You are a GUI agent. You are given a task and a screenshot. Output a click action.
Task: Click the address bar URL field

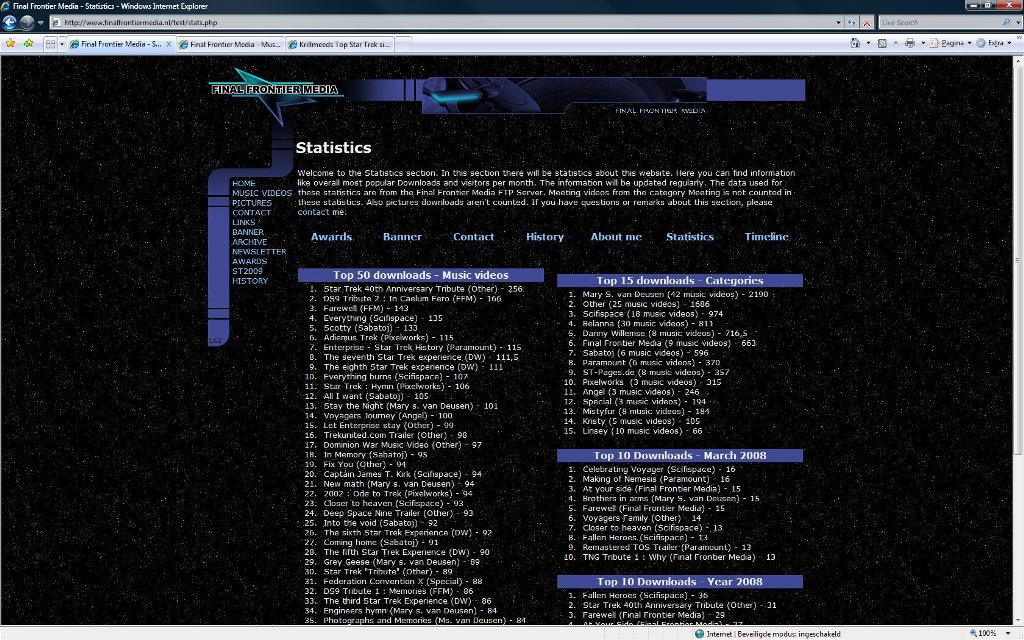pyautogui.click(x=442, y=22)
